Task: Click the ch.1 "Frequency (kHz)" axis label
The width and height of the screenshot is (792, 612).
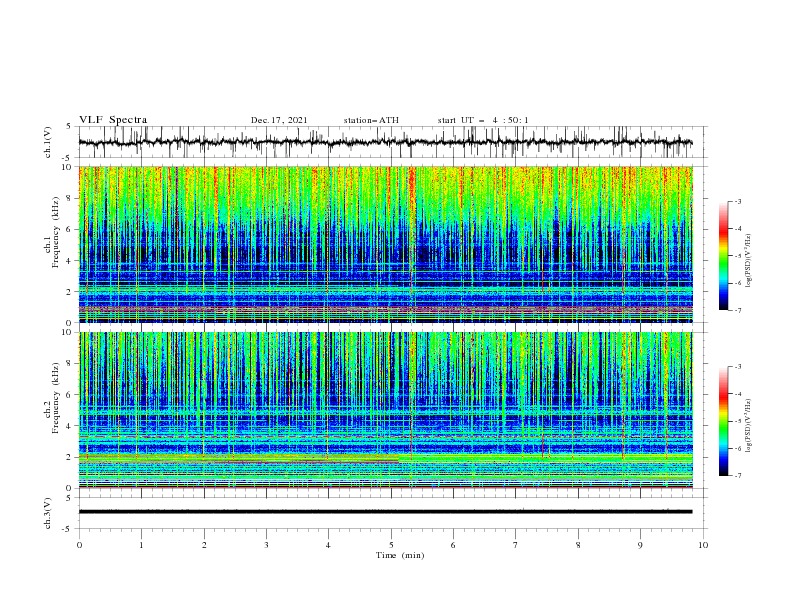Action: tap(56, 232)
